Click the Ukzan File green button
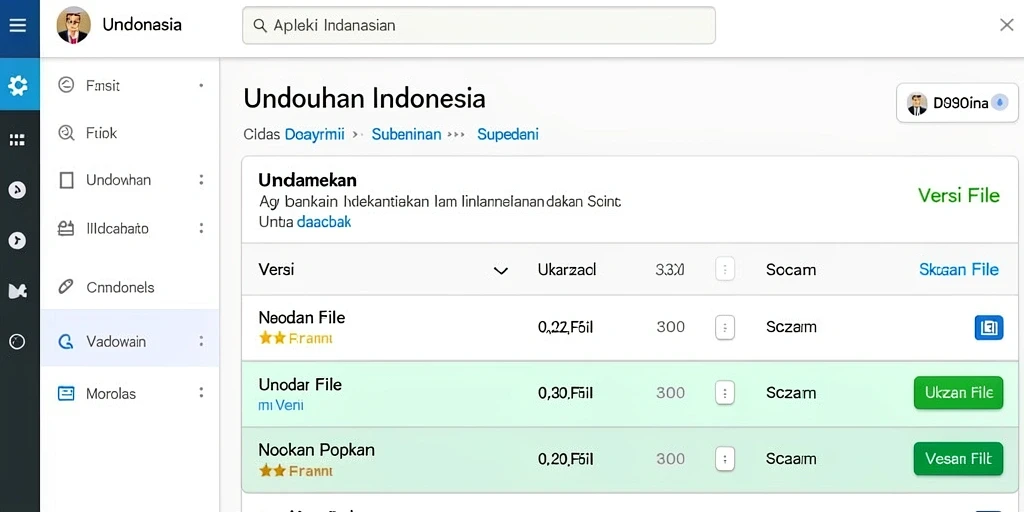Image resolution: width=1024 pixels, height=512 pixels. (x=958, y=392)
